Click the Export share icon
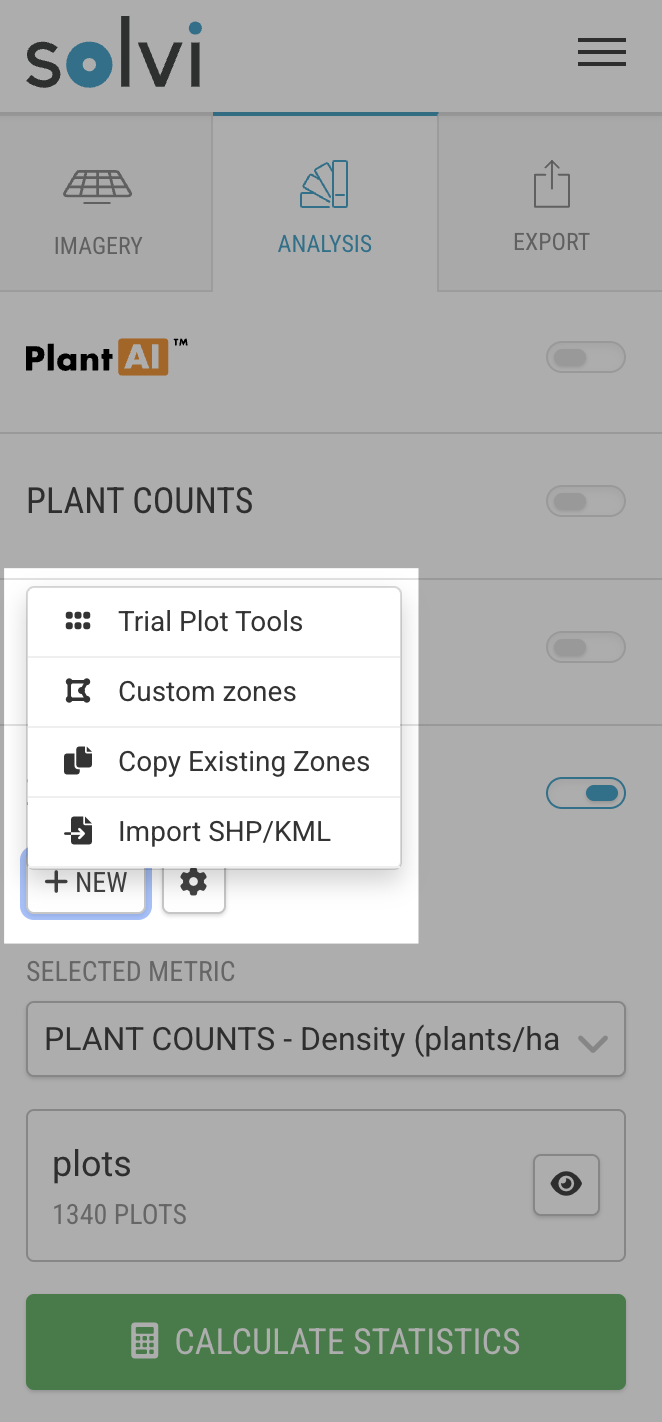 [x=551, y=186]
